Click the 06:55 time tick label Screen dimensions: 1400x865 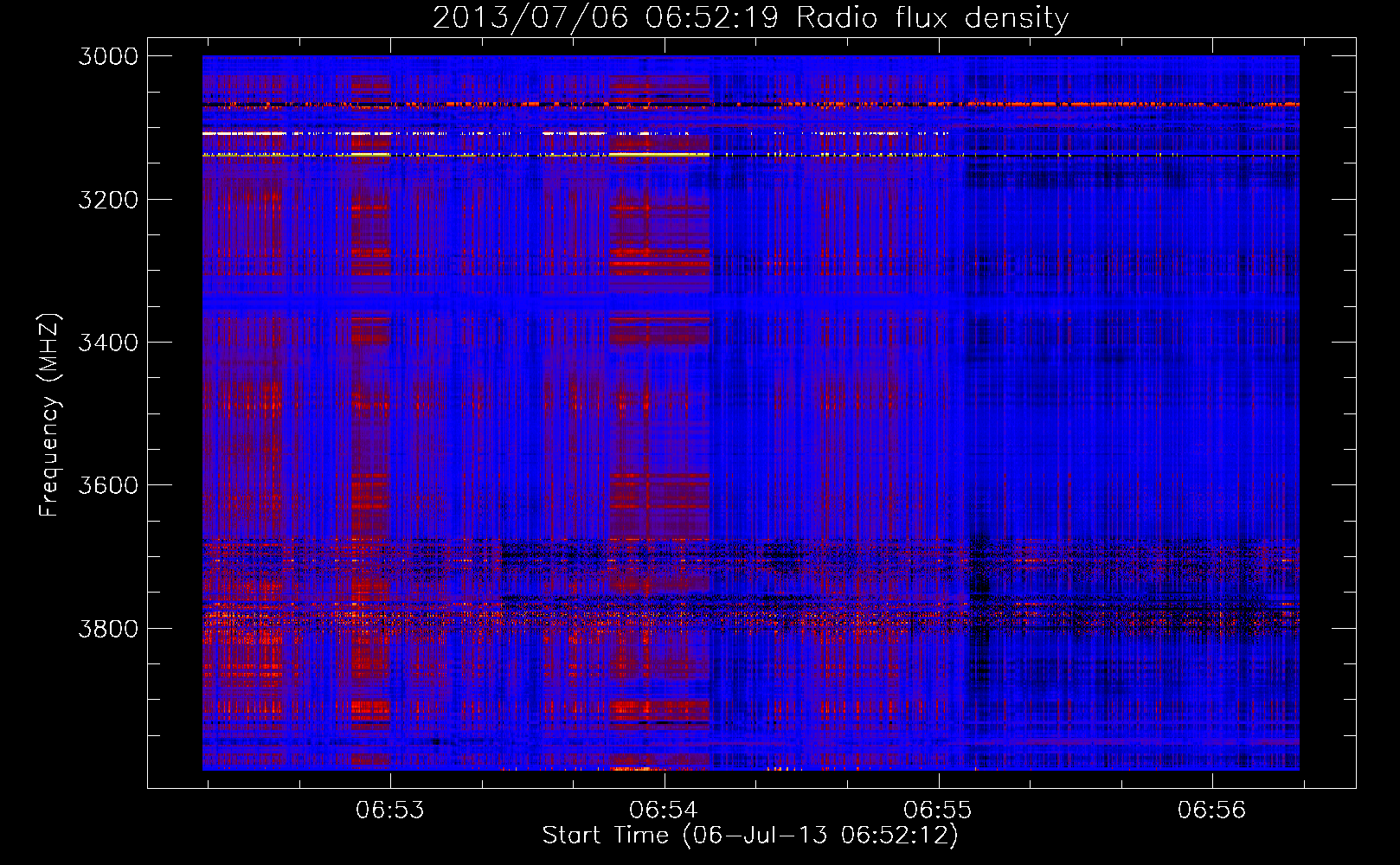pos(938,810)
